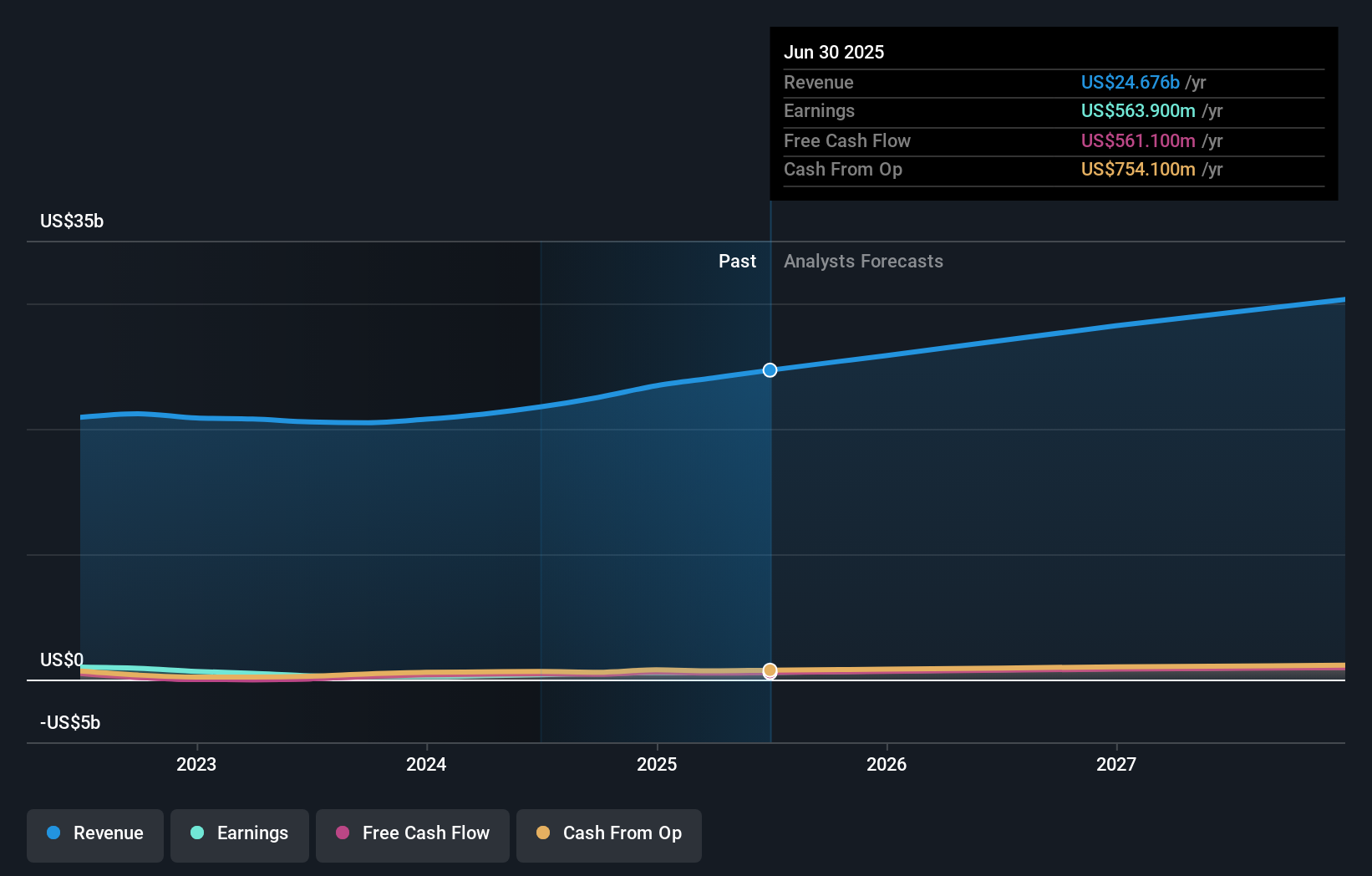This screenshot has width=1372, height=876.
Task: Click the orange Cash From Op marker dot
Action: tap(770, 670)
